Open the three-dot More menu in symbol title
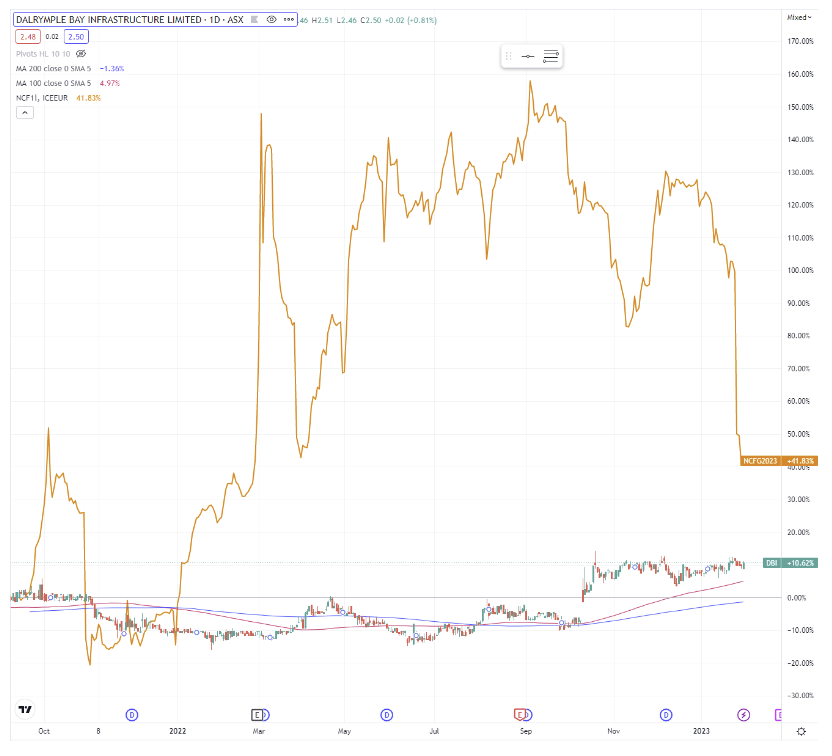Viewport: 832px width, 756px height. click(289, 20)
